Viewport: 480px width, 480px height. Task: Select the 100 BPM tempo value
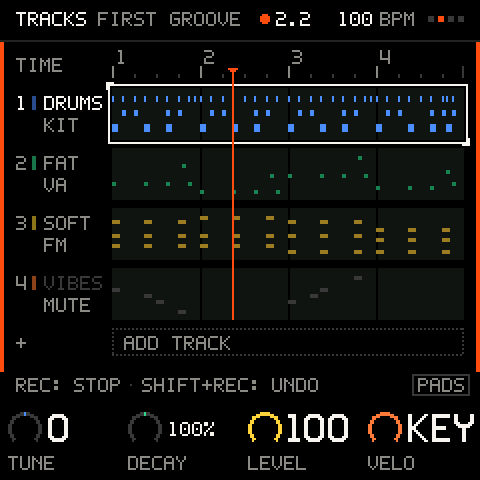(376, 19)
